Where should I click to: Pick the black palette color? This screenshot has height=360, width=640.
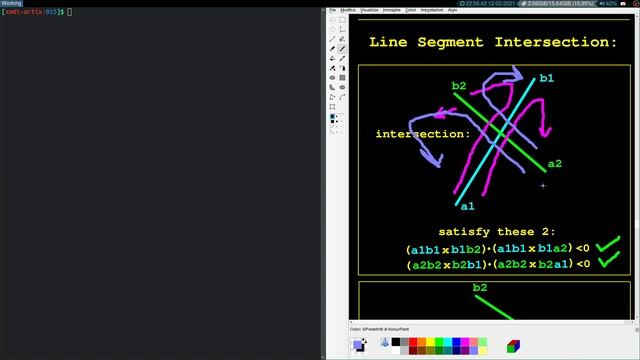point(396,342)
